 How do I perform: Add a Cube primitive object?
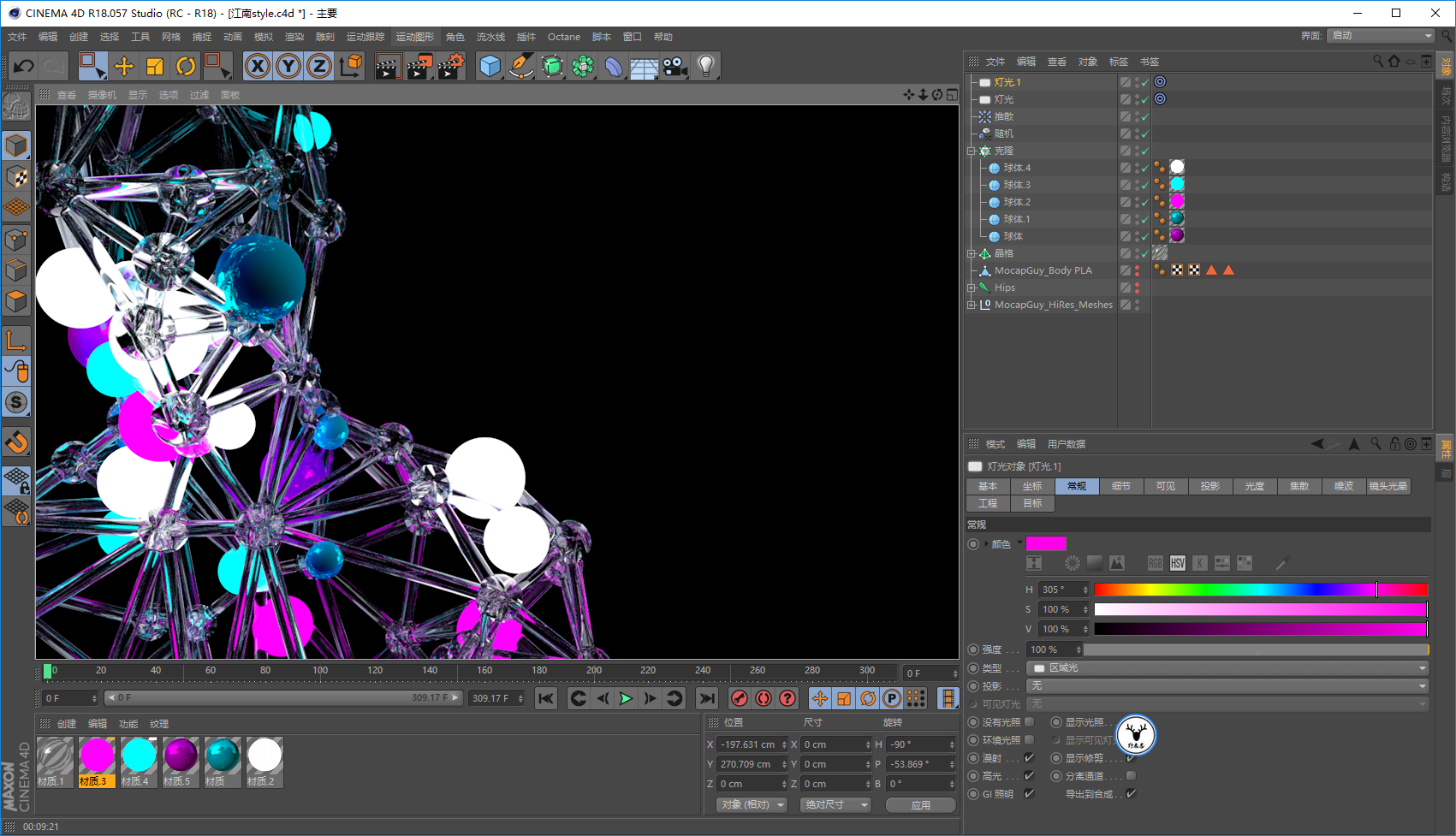click(490, 66)
